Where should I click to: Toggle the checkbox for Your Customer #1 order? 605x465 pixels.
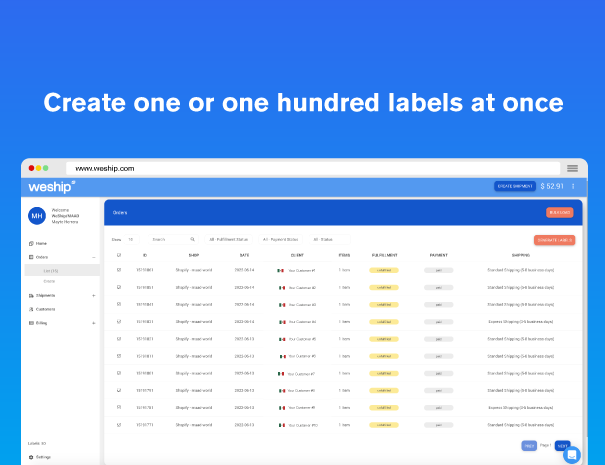coord(119,270)
